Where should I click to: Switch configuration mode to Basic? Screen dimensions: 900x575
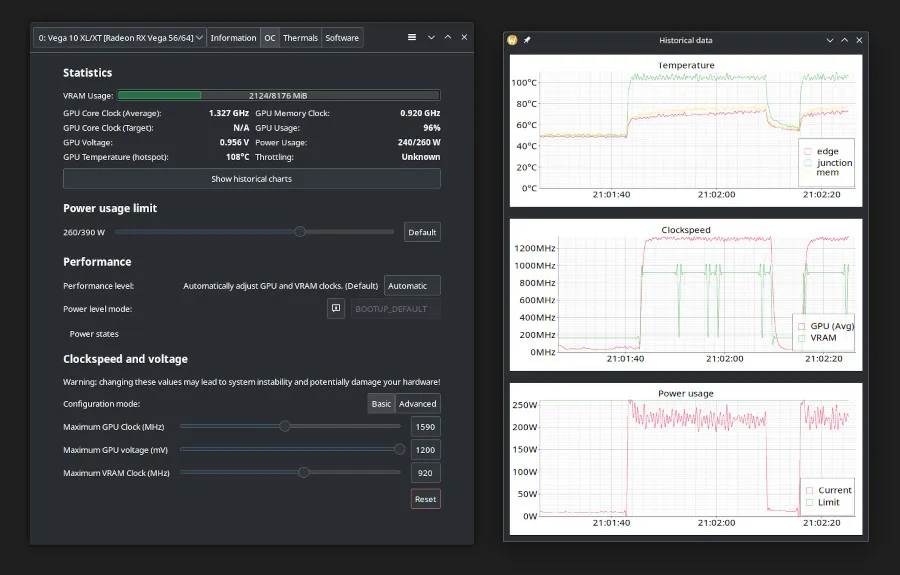(381, 404)
